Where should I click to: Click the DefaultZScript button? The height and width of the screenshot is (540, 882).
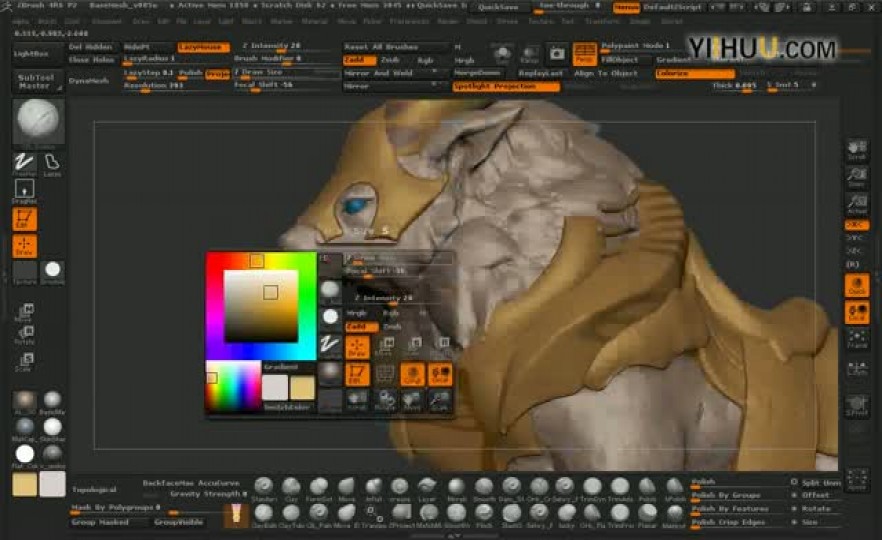click(672, 7)
